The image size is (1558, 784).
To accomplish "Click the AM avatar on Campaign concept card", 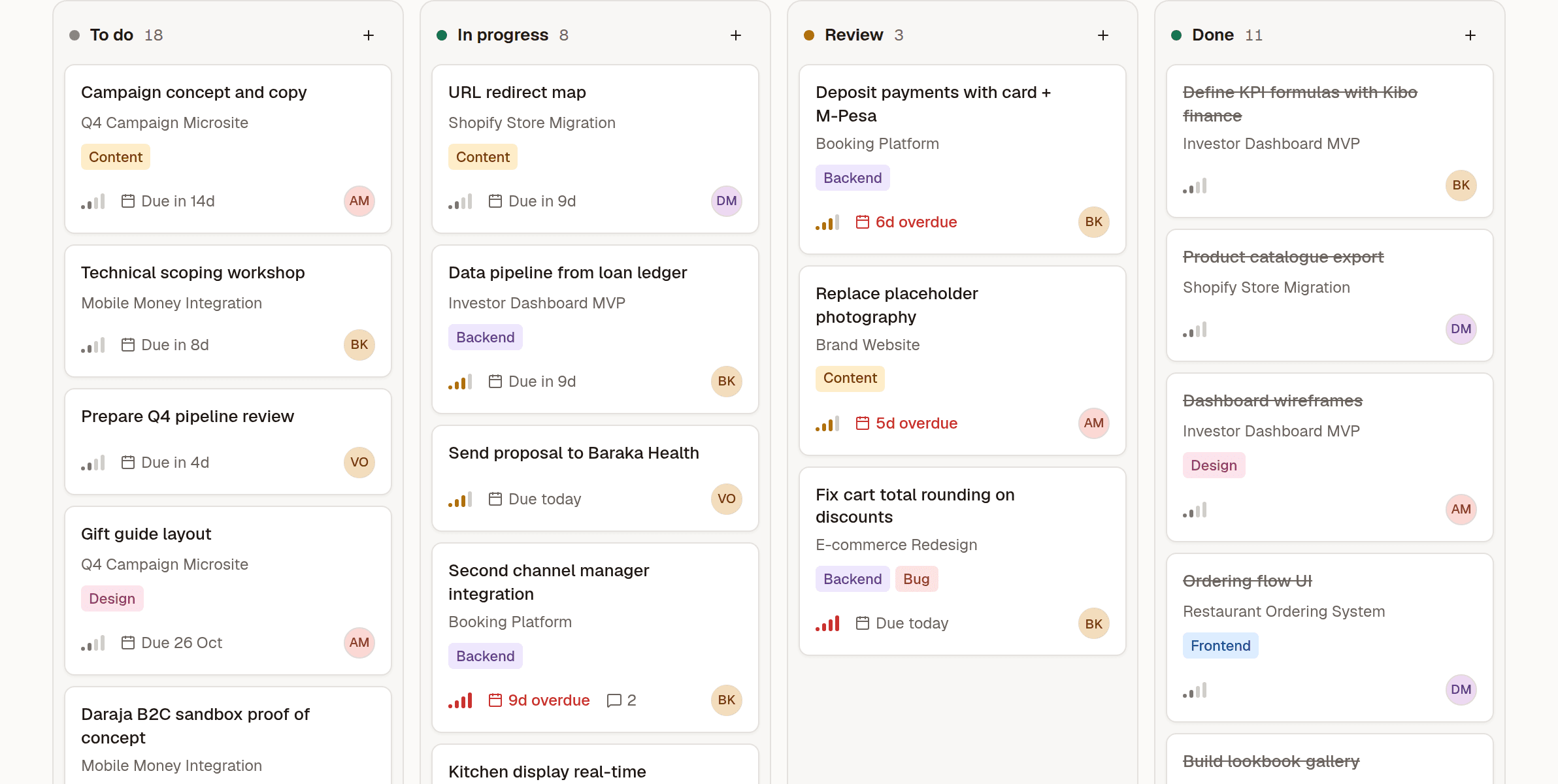I will tap(359, 201).
